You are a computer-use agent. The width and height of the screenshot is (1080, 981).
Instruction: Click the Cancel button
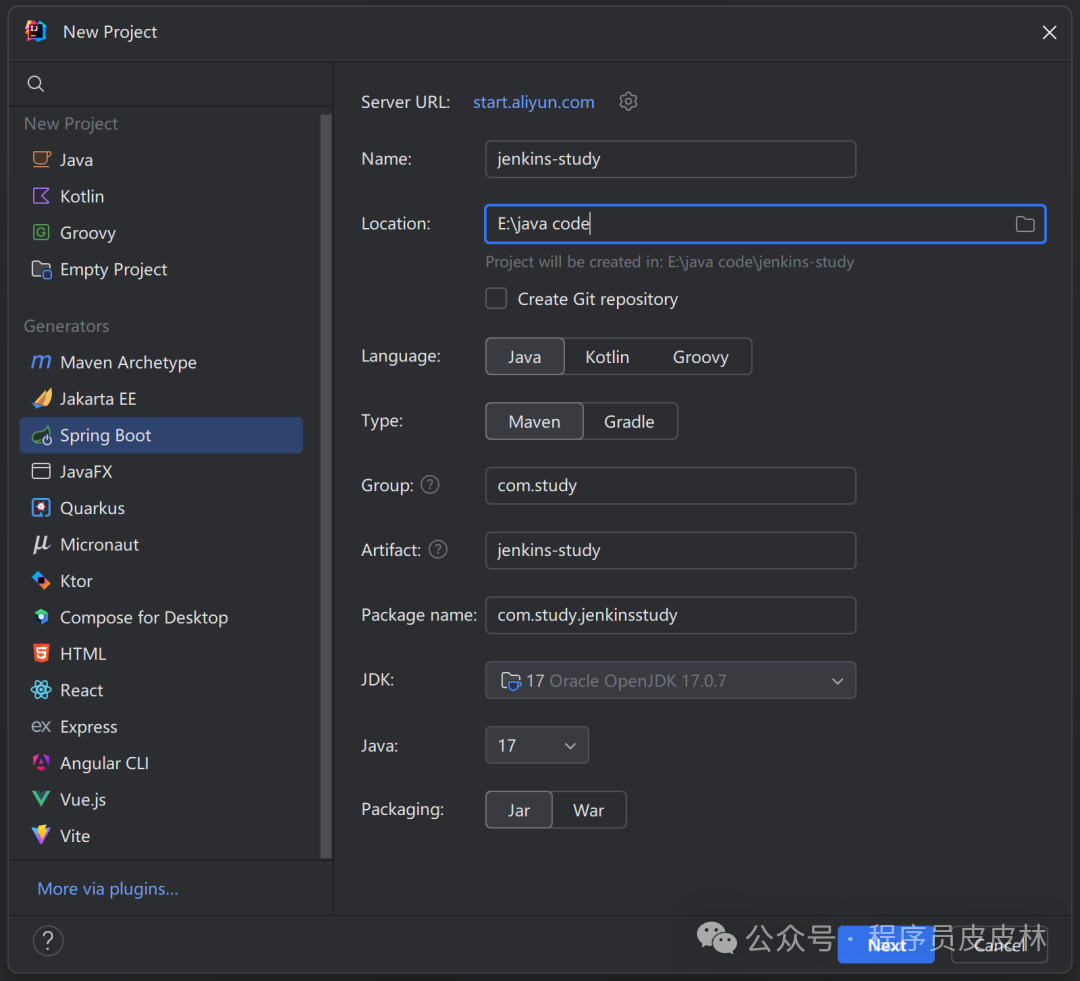(1000, 944)
